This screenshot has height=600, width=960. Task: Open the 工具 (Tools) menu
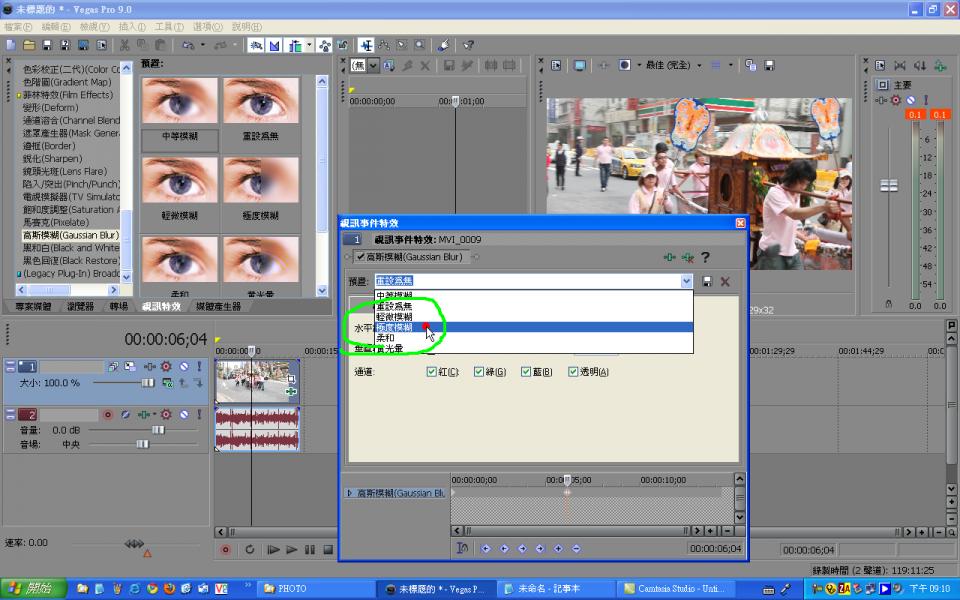click(x=168, y=27)
